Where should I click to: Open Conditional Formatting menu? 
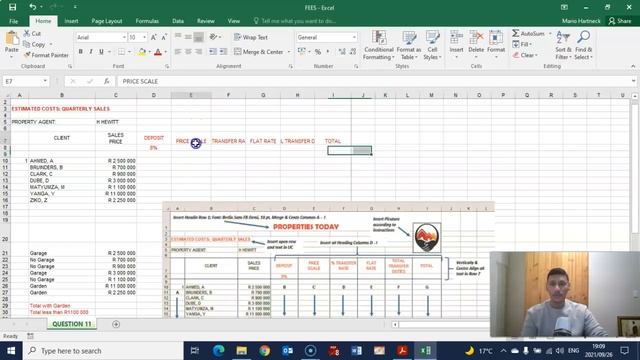point(379,45)
